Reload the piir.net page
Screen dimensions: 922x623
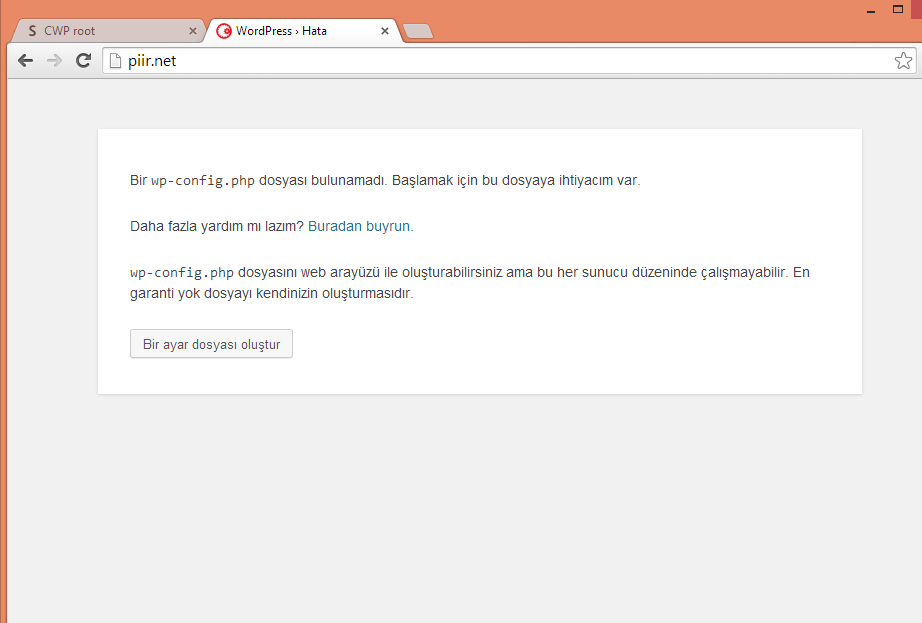[83, 61]
